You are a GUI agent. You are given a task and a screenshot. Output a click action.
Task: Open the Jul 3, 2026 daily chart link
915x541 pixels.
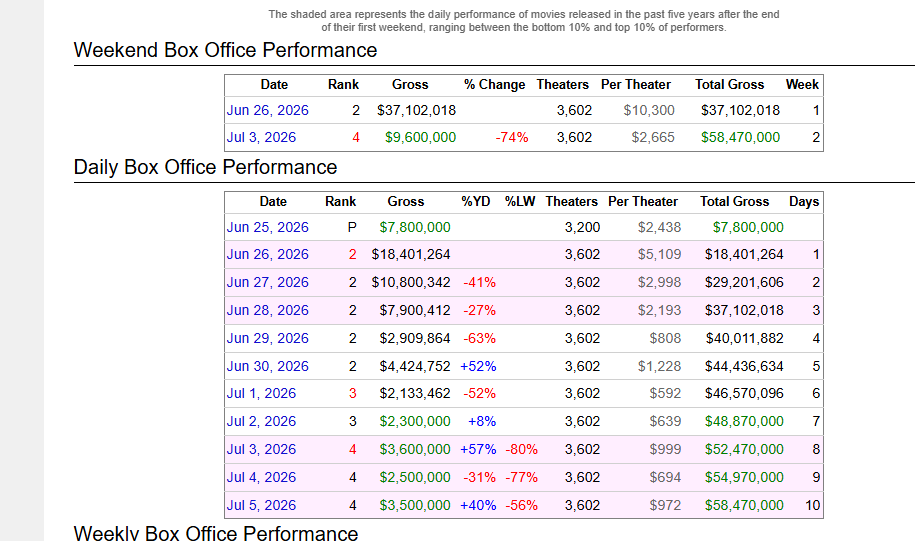(261, 449)
